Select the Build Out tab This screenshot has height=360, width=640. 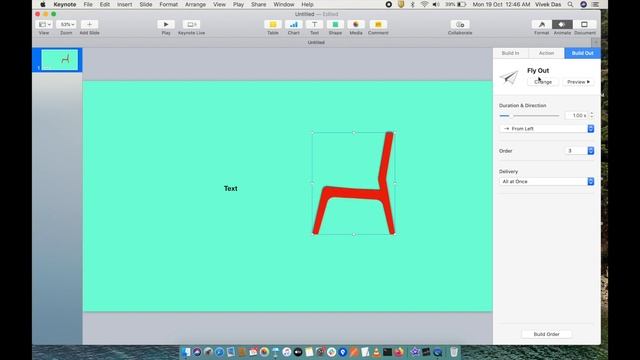582,53
